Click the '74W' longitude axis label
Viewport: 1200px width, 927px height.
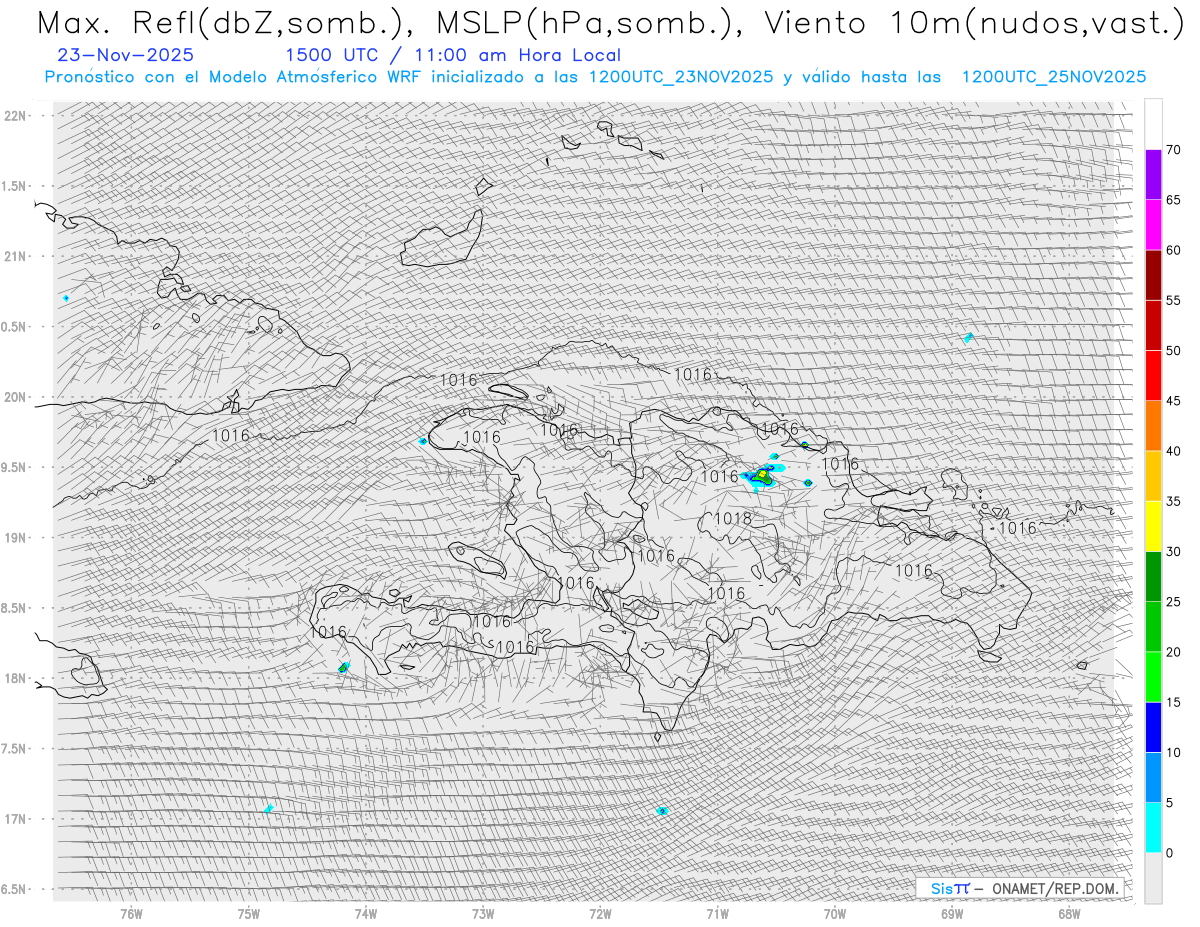tap(366, 913)
